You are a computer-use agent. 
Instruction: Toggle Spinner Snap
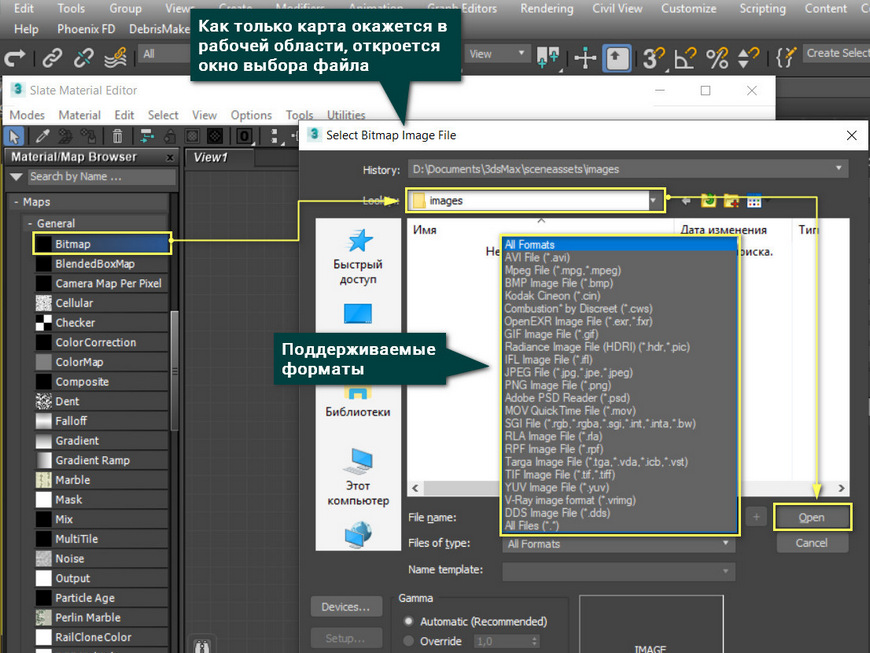click(x=748, y=57)
